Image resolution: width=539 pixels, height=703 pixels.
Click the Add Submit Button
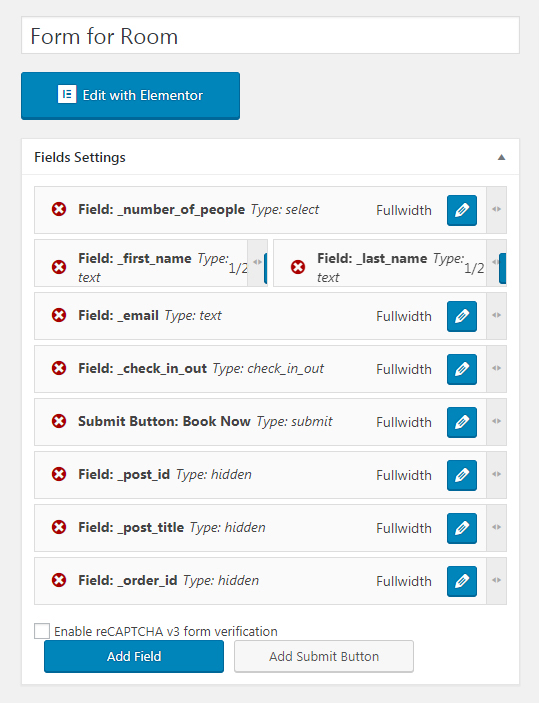324,656
